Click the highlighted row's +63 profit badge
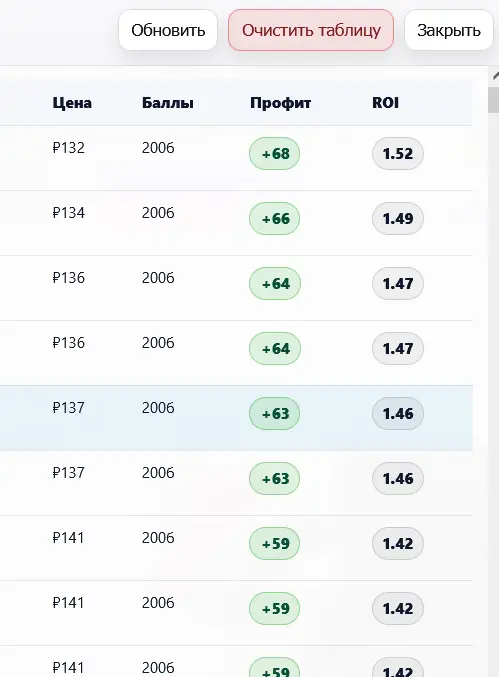Screen dimensions: 499x677 pos(275,414)
